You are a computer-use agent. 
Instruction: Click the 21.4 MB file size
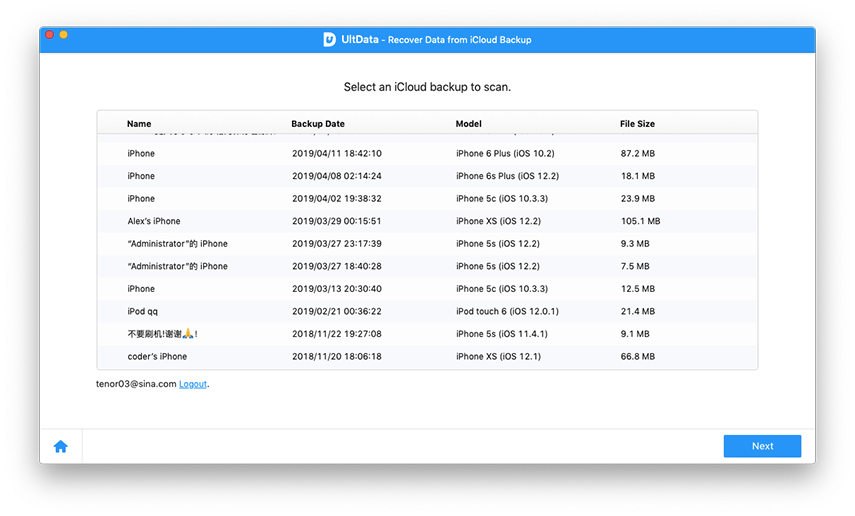click(x=637, y=311)
